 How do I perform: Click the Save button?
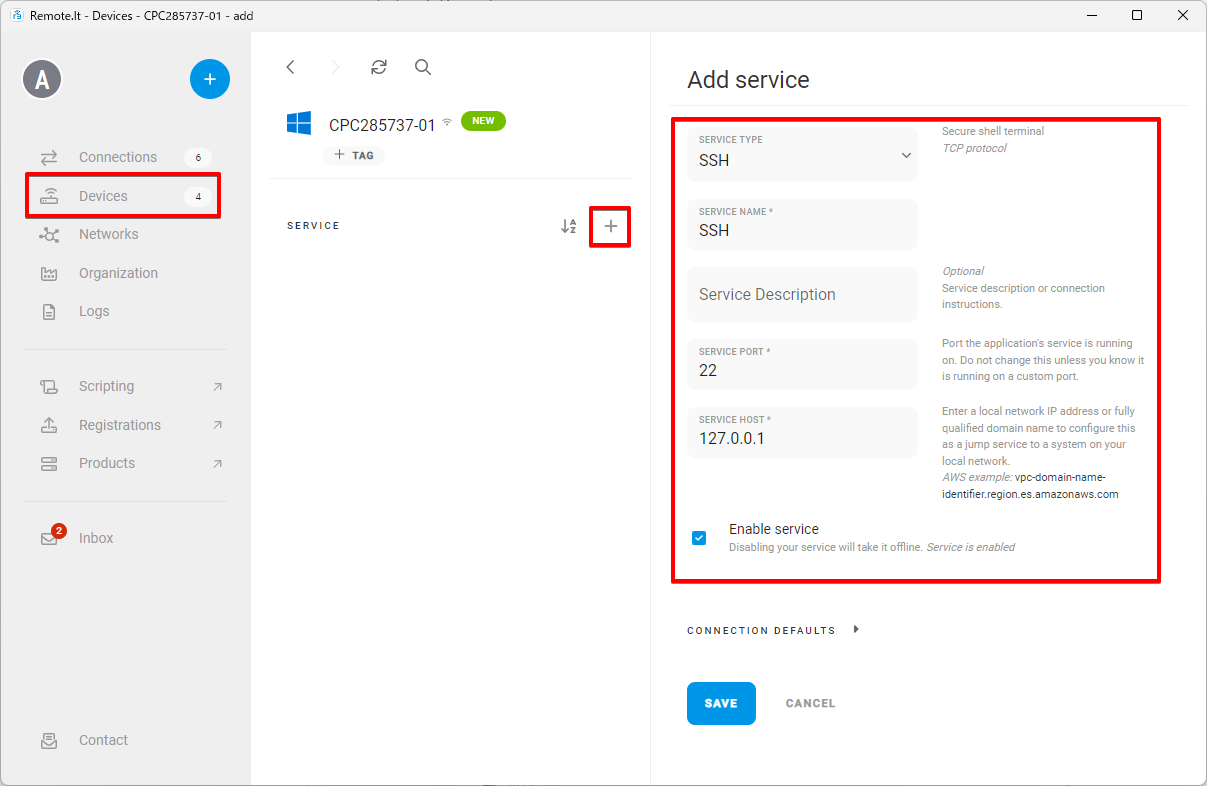(721, 703)
